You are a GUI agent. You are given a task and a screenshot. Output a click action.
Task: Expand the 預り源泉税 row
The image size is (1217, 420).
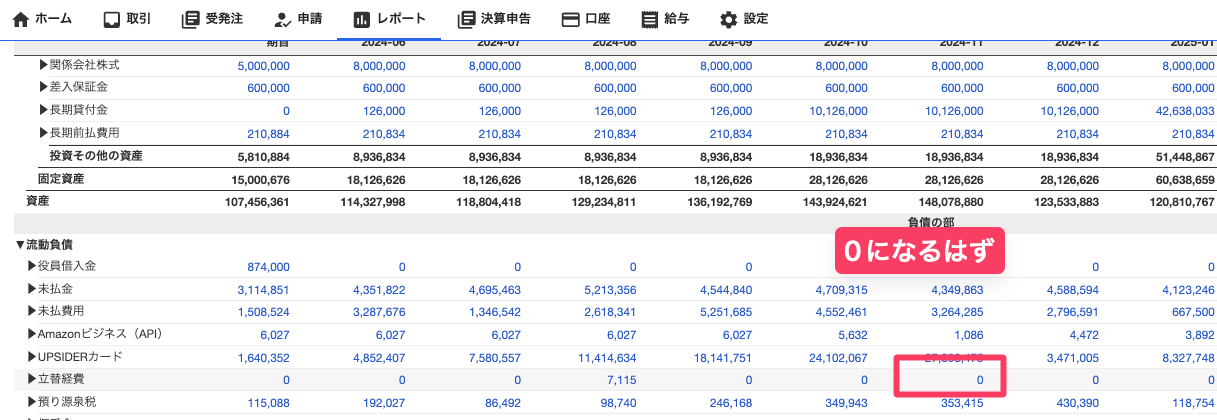32,402
